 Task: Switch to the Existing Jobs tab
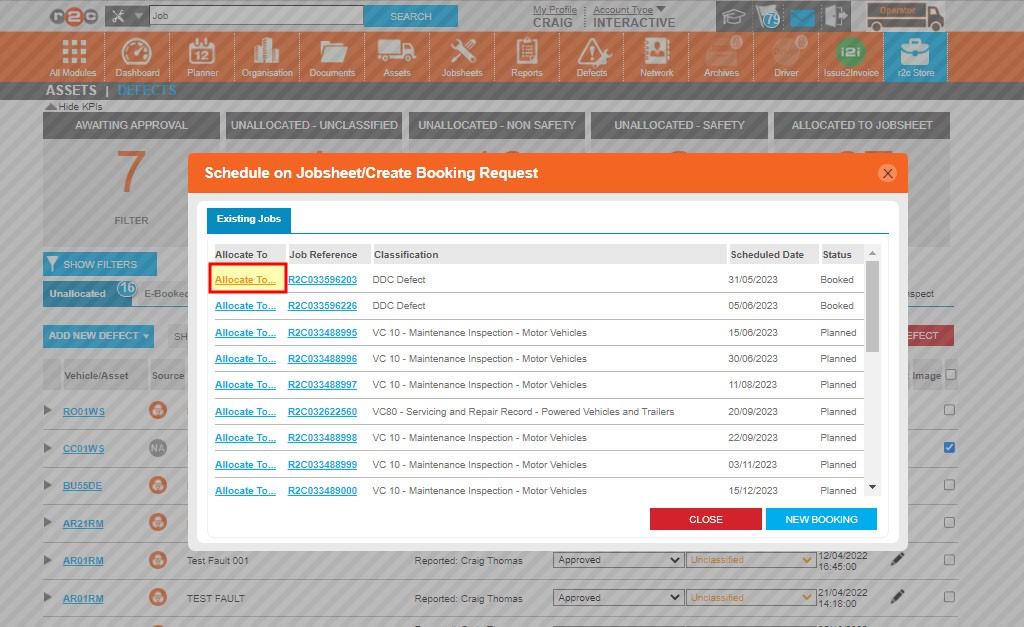[247, 220]
